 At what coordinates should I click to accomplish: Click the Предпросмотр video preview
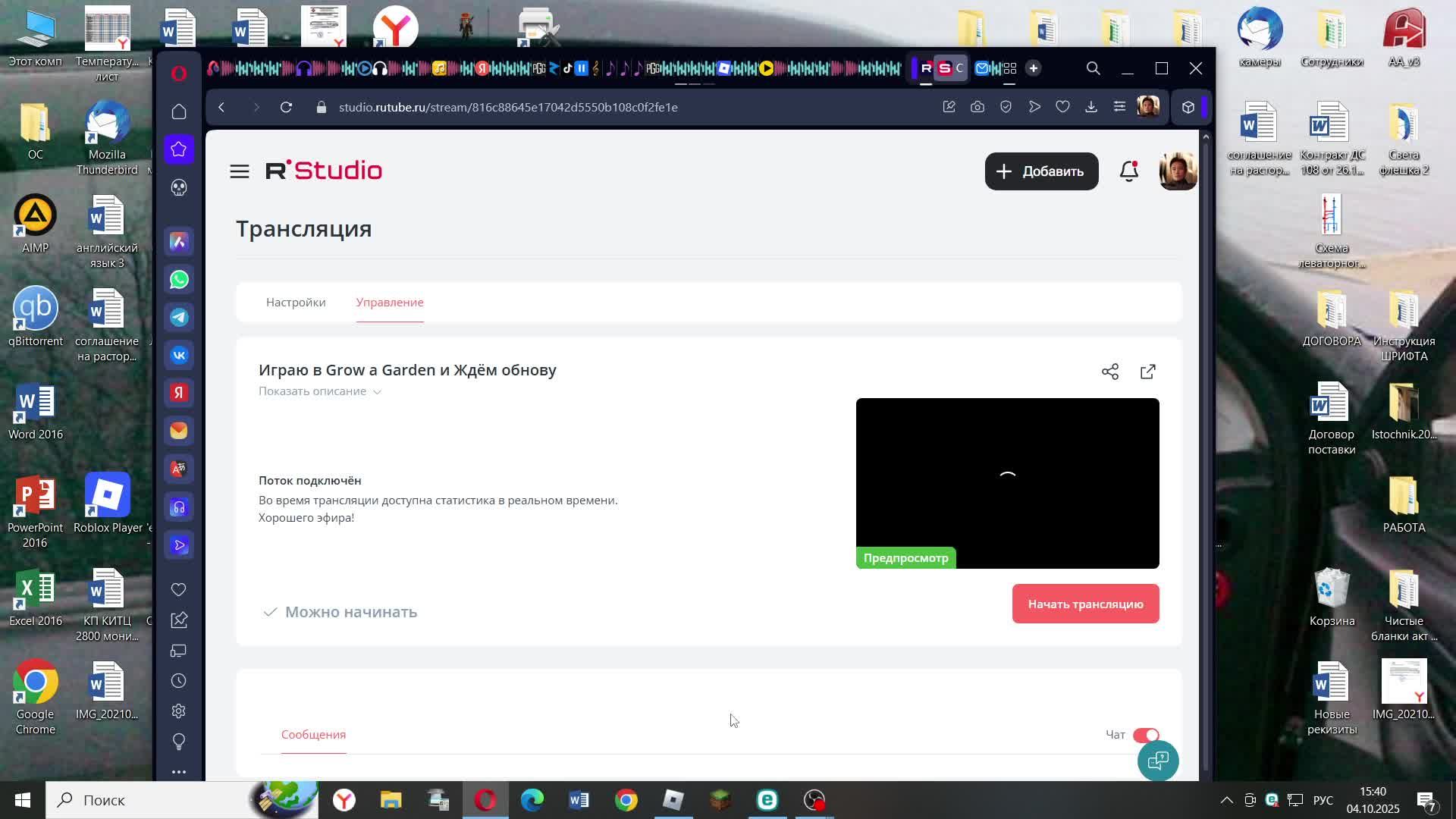click(1007, 483)
